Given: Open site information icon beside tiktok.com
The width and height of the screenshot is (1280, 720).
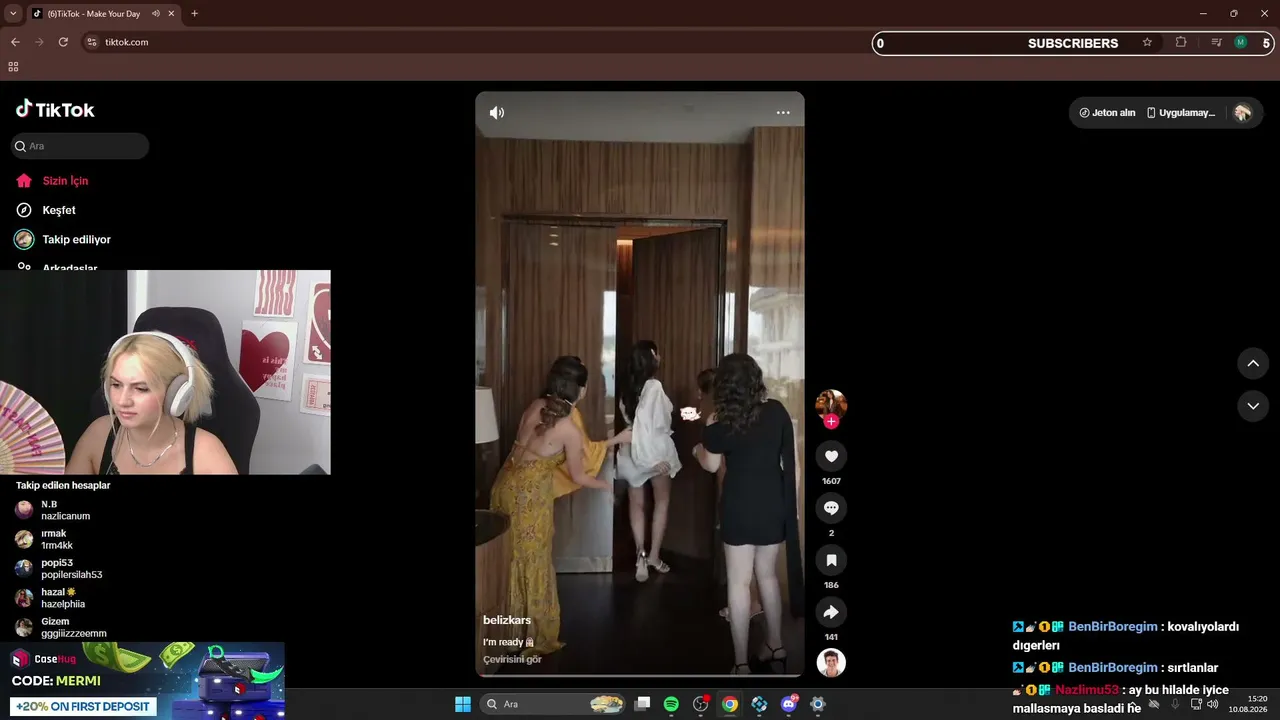Looking at the screenshot, I should tap(91, 42).
